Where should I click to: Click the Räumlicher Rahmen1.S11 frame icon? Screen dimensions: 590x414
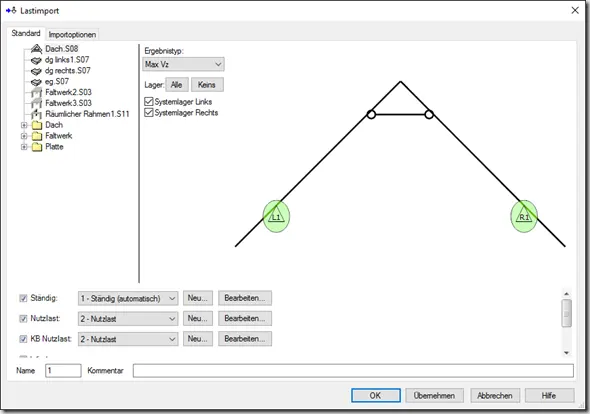[36, 114]
